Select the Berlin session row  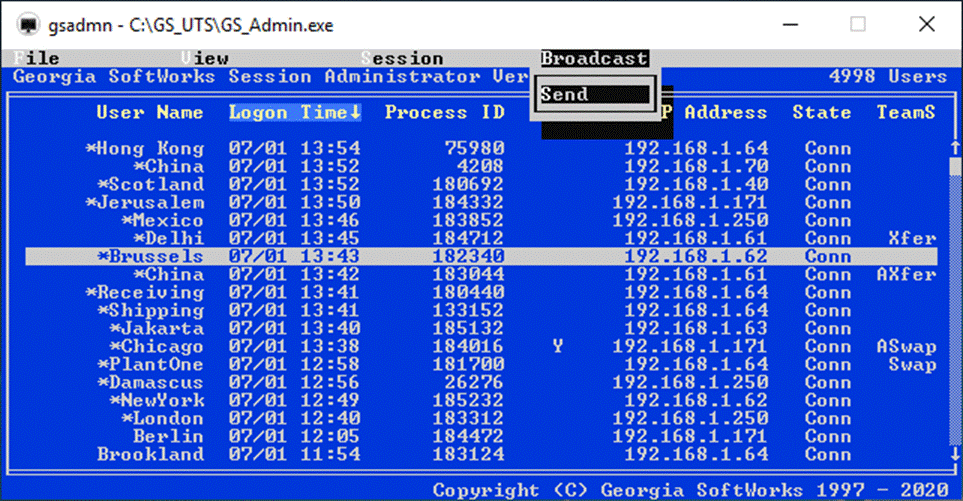point(482,436)
